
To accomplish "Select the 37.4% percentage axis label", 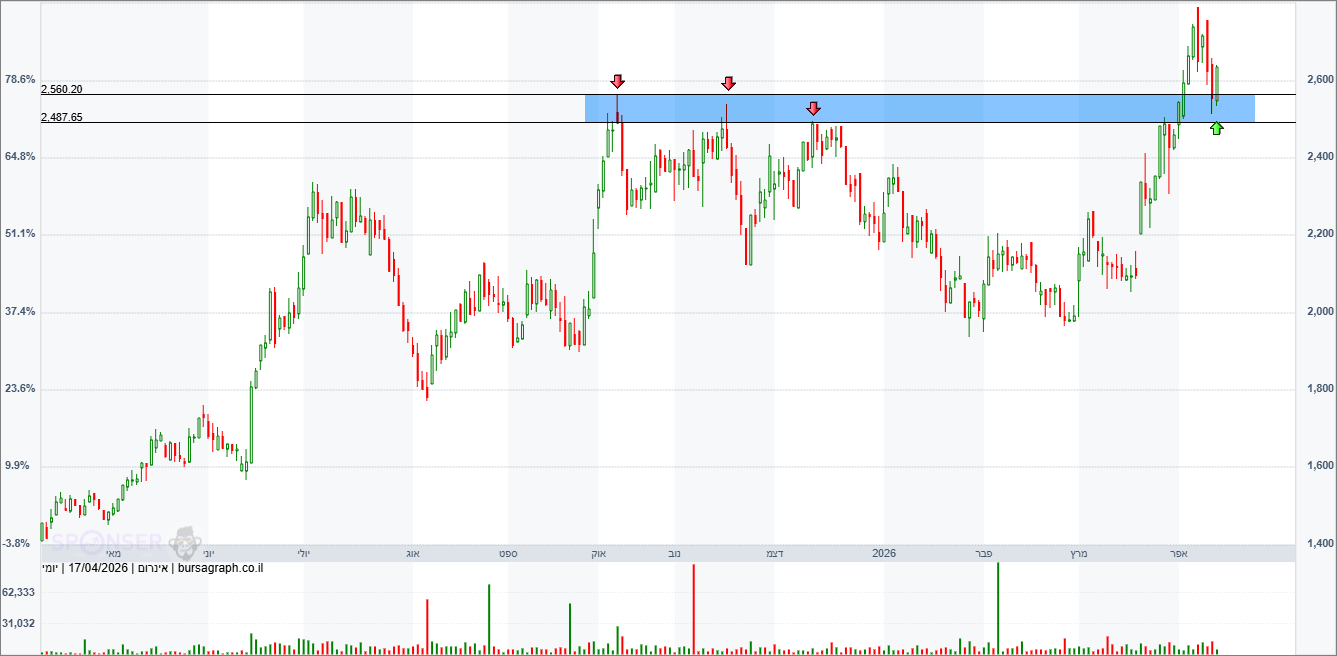I will click(20, 311).
